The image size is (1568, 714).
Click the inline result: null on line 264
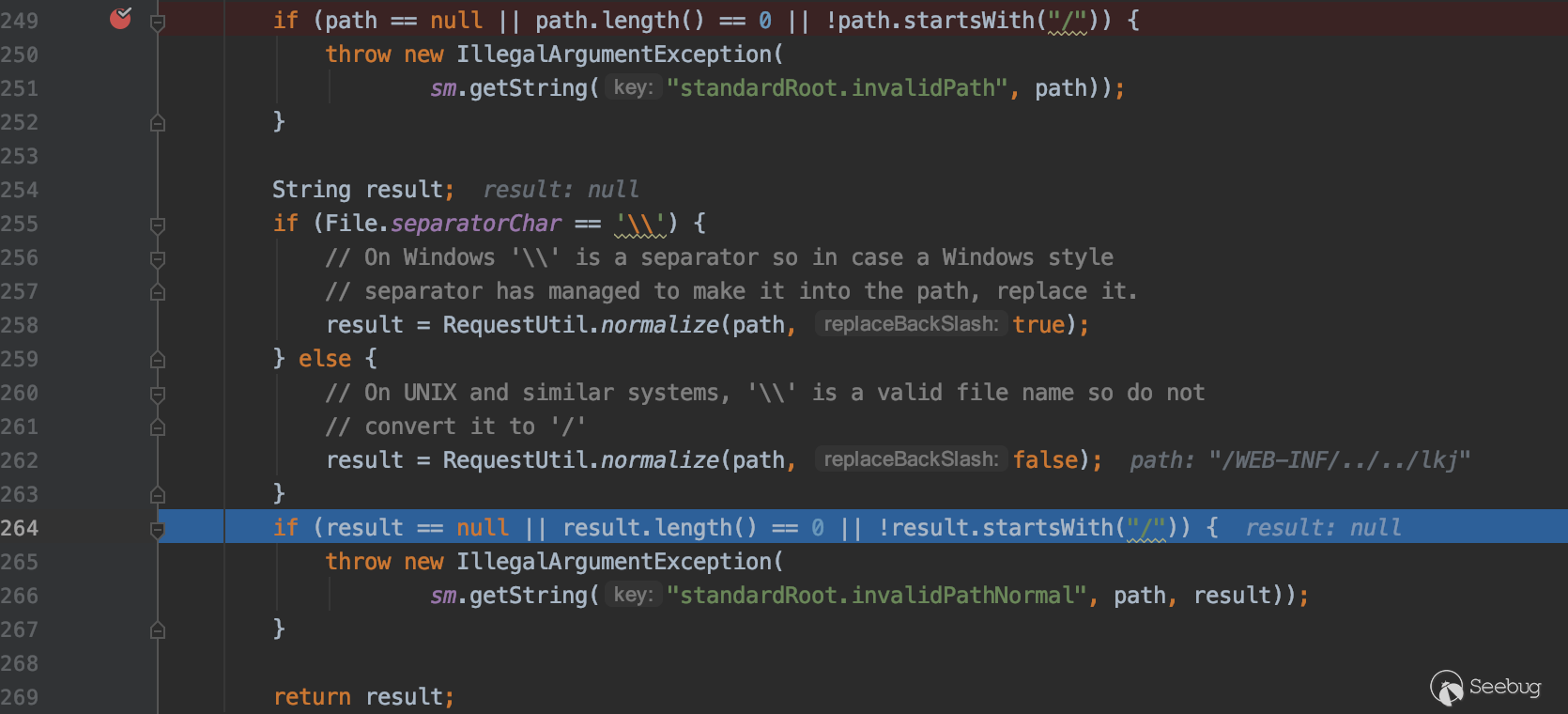click(x=1324, y=528)
